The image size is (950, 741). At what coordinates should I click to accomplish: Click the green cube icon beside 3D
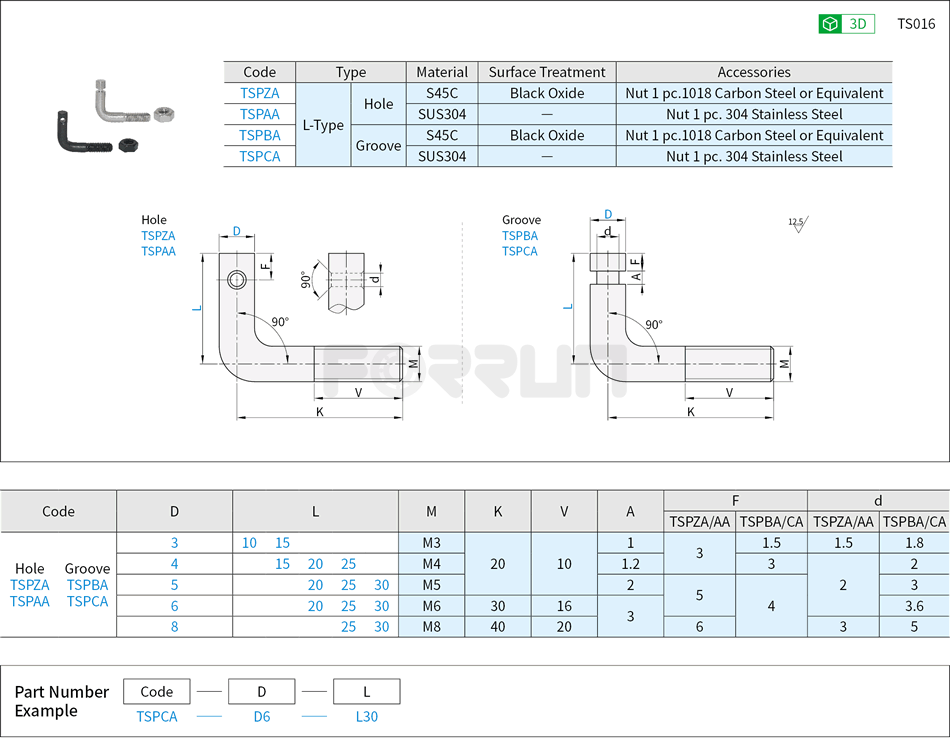[829, 23]
